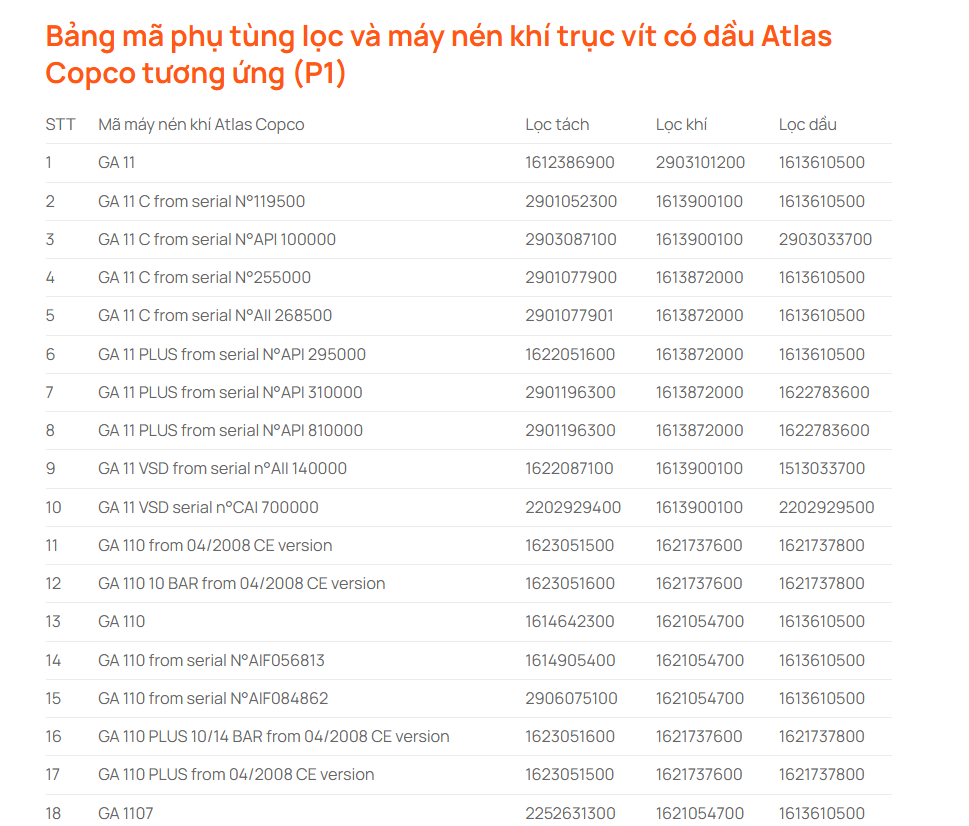The image size is (969, 826).
Task: Click separator code 2901077901
Action: tap(569, 316)
